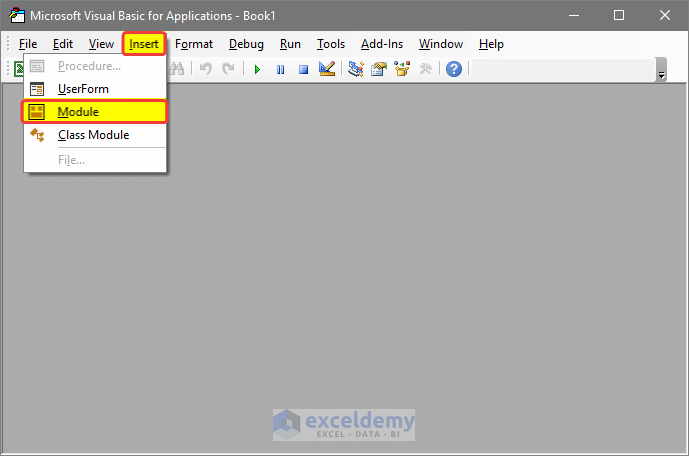
Task: Open the Window menu
Action: pyautogui.click(x=441, y=44)
